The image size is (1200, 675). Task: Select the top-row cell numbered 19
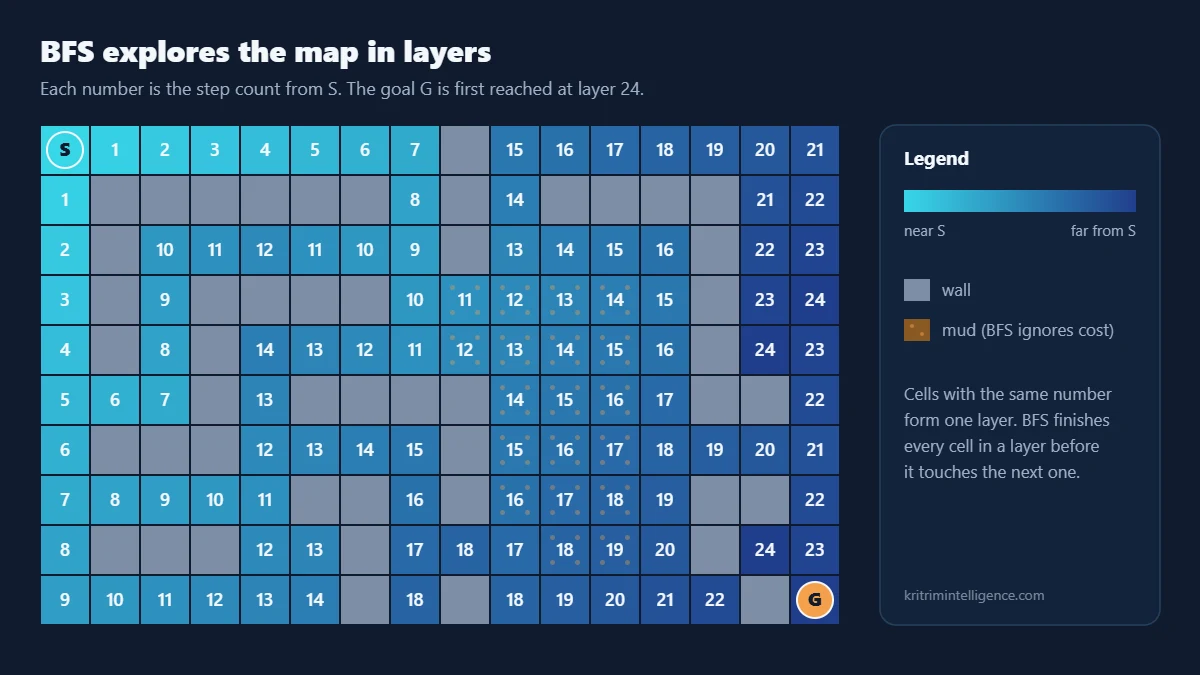click(715, 150)
